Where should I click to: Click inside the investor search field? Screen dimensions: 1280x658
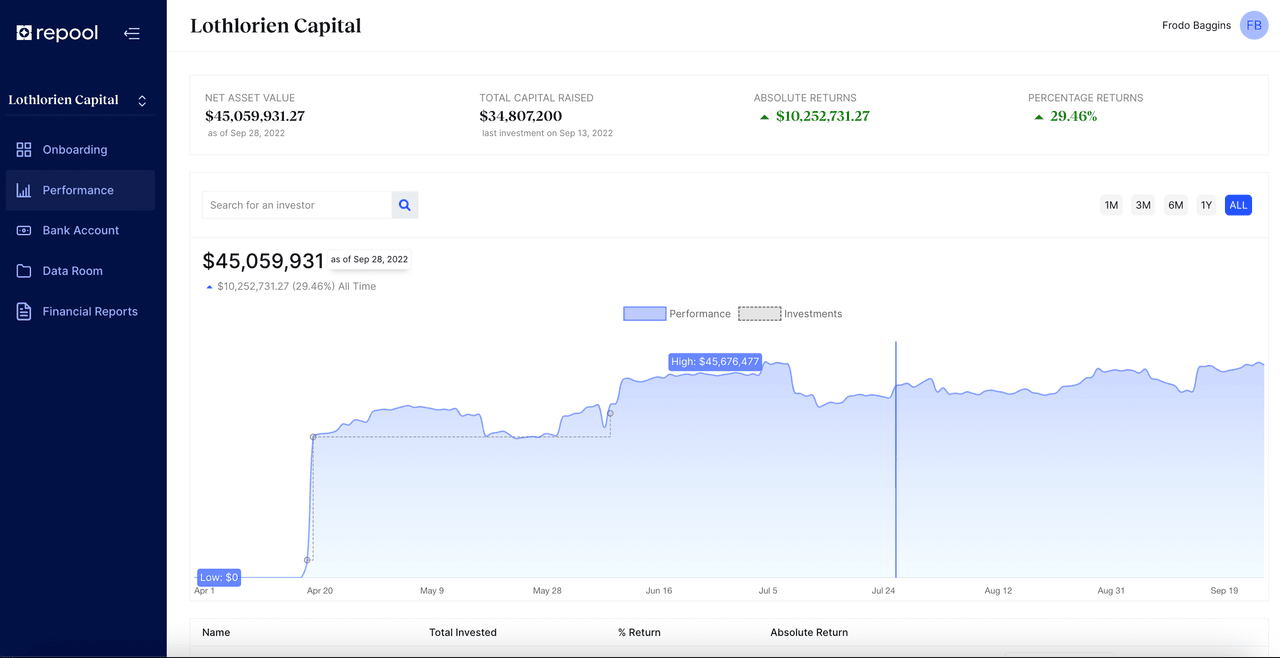(295, 204)
